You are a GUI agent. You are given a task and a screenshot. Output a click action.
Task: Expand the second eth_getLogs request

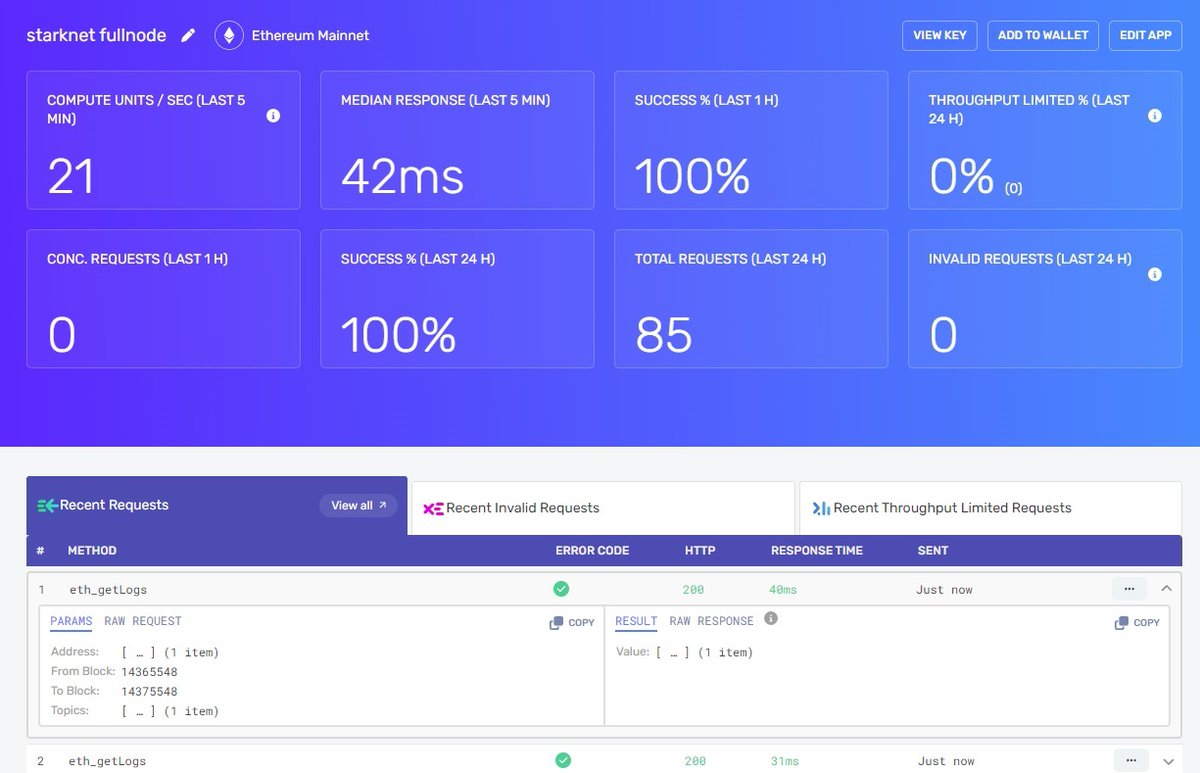(1166, 761)
